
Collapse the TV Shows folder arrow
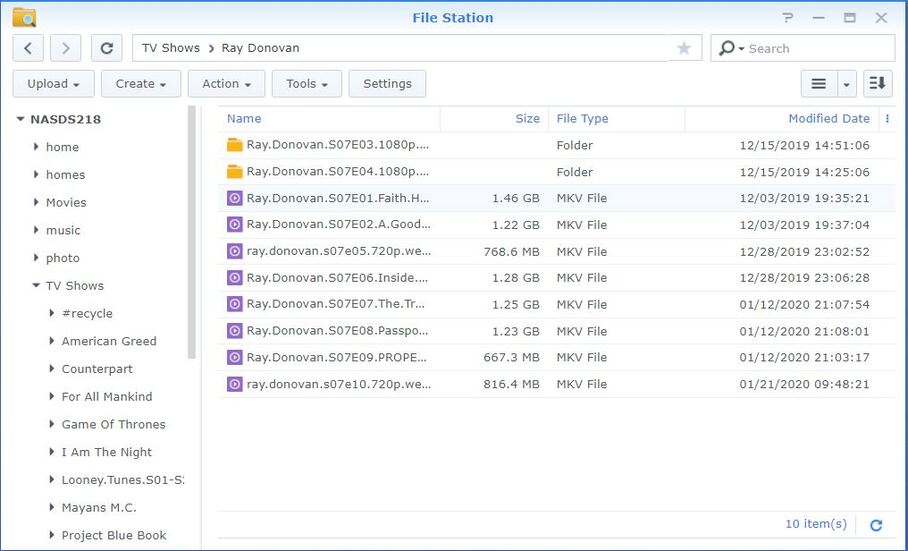point(36,285)
